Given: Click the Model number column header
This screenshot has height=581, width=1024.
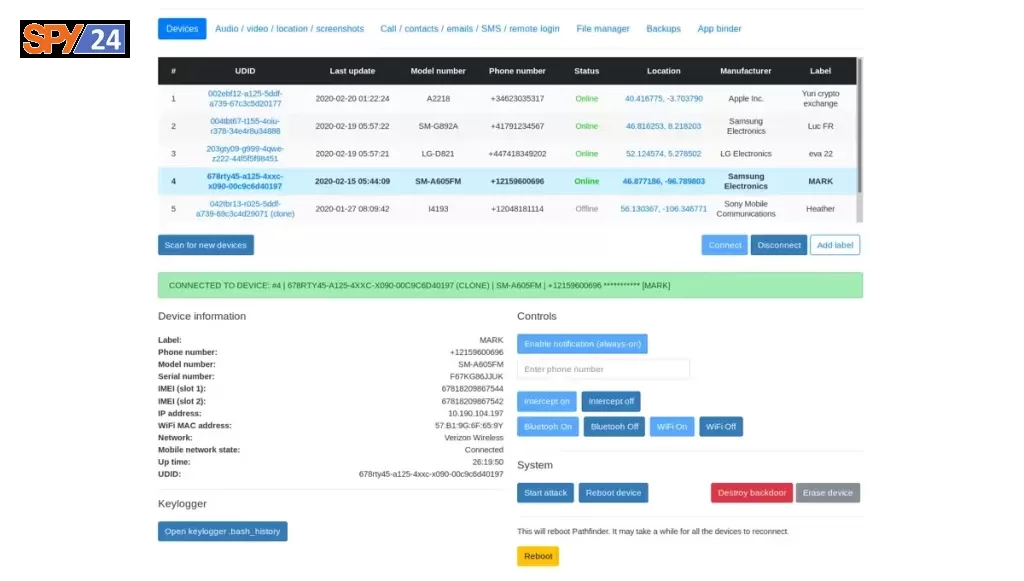Looking at the screenshot, I should tap(438, 71).
